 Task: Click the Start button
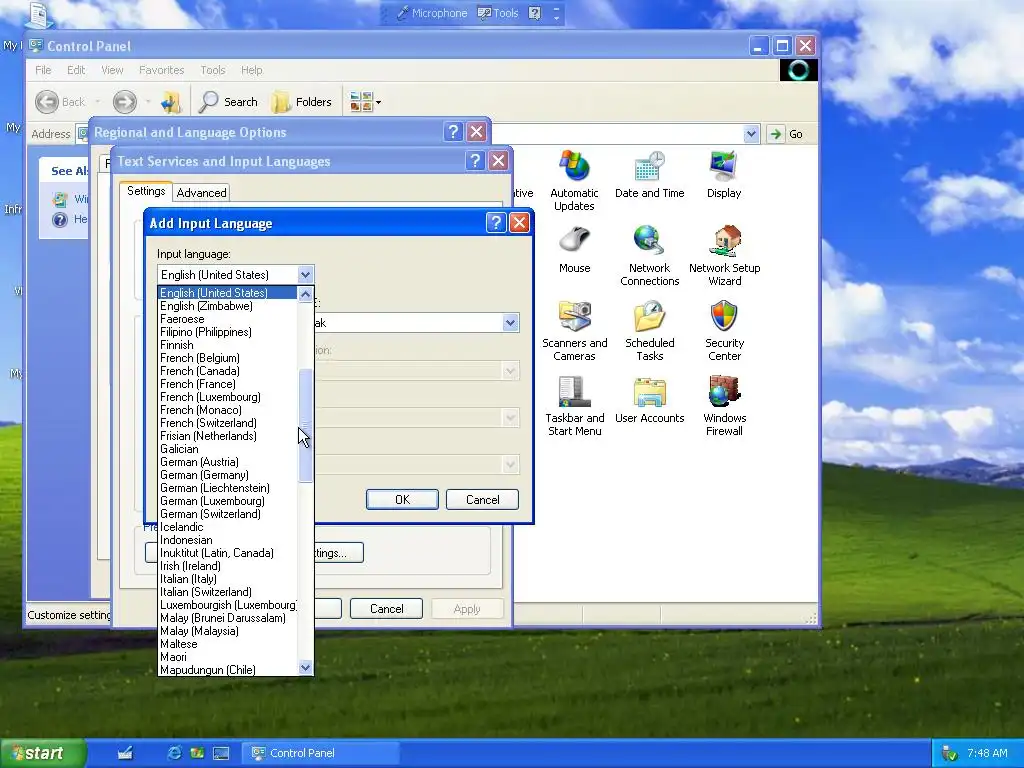[x=43, y=753]
